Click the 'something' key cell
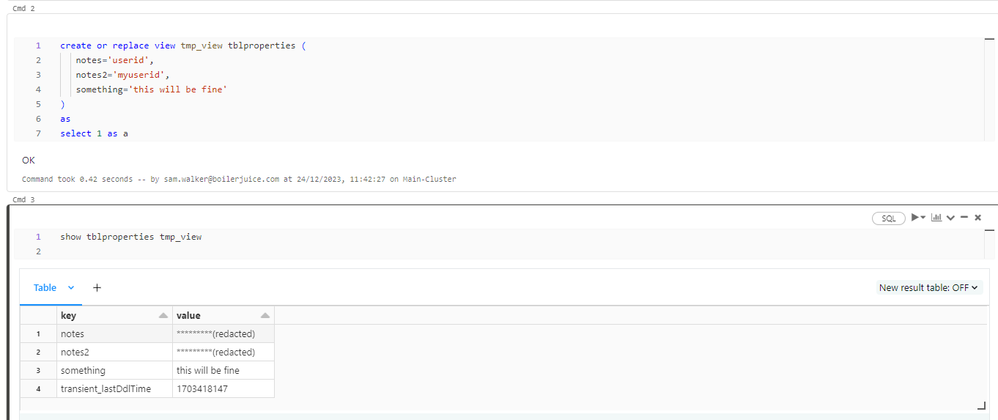The width and height of the screenshot is (998, 420). pyautogui.click(x=83, y=370)
